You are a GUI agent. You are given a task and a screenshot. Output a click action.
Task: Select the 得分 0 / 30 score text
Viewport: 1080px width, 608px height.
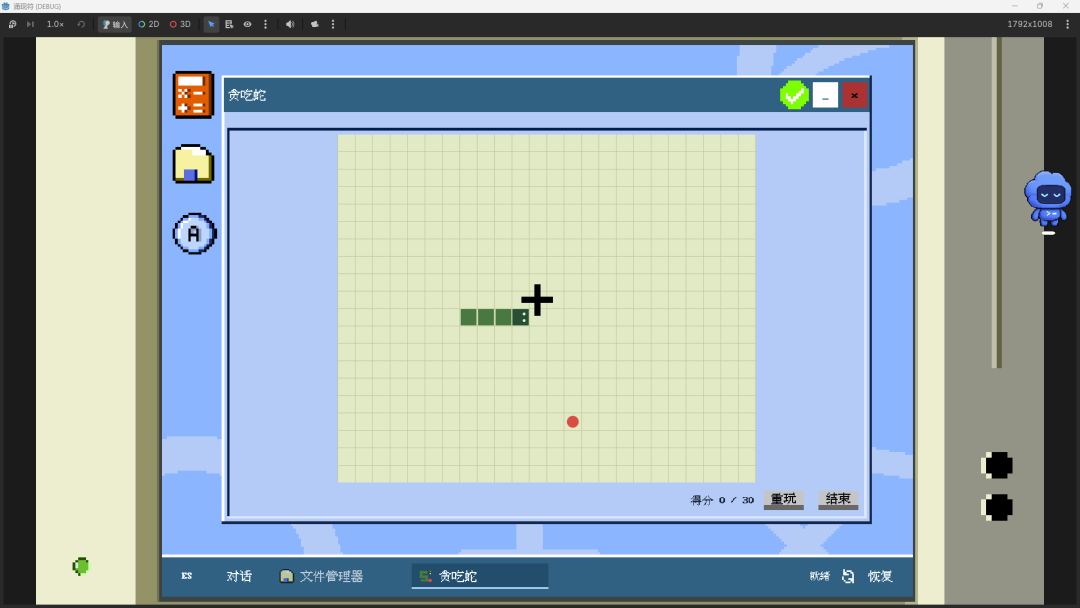pyautogui.click(x=722, y=500)
